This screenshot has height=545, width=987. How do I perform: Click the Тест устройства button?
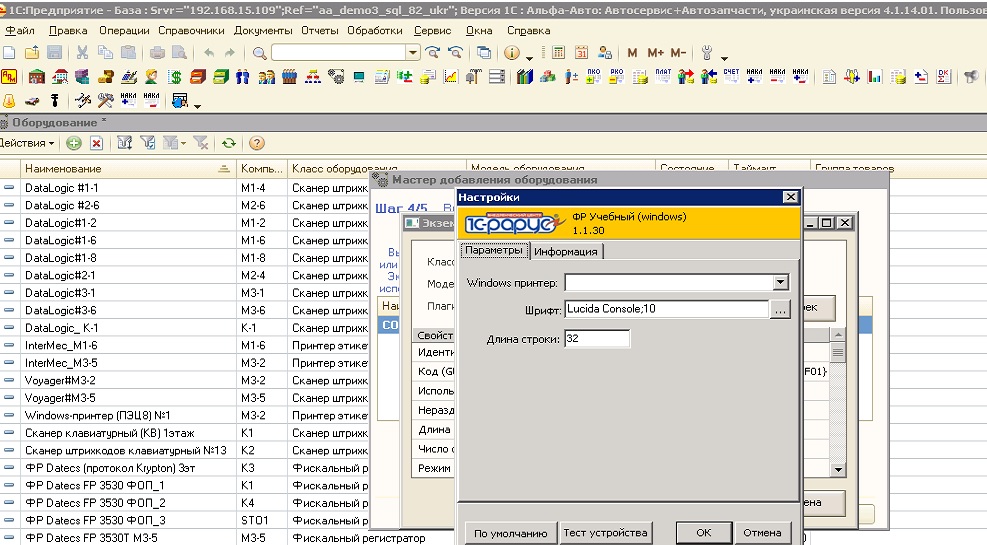tap(605, 532)
